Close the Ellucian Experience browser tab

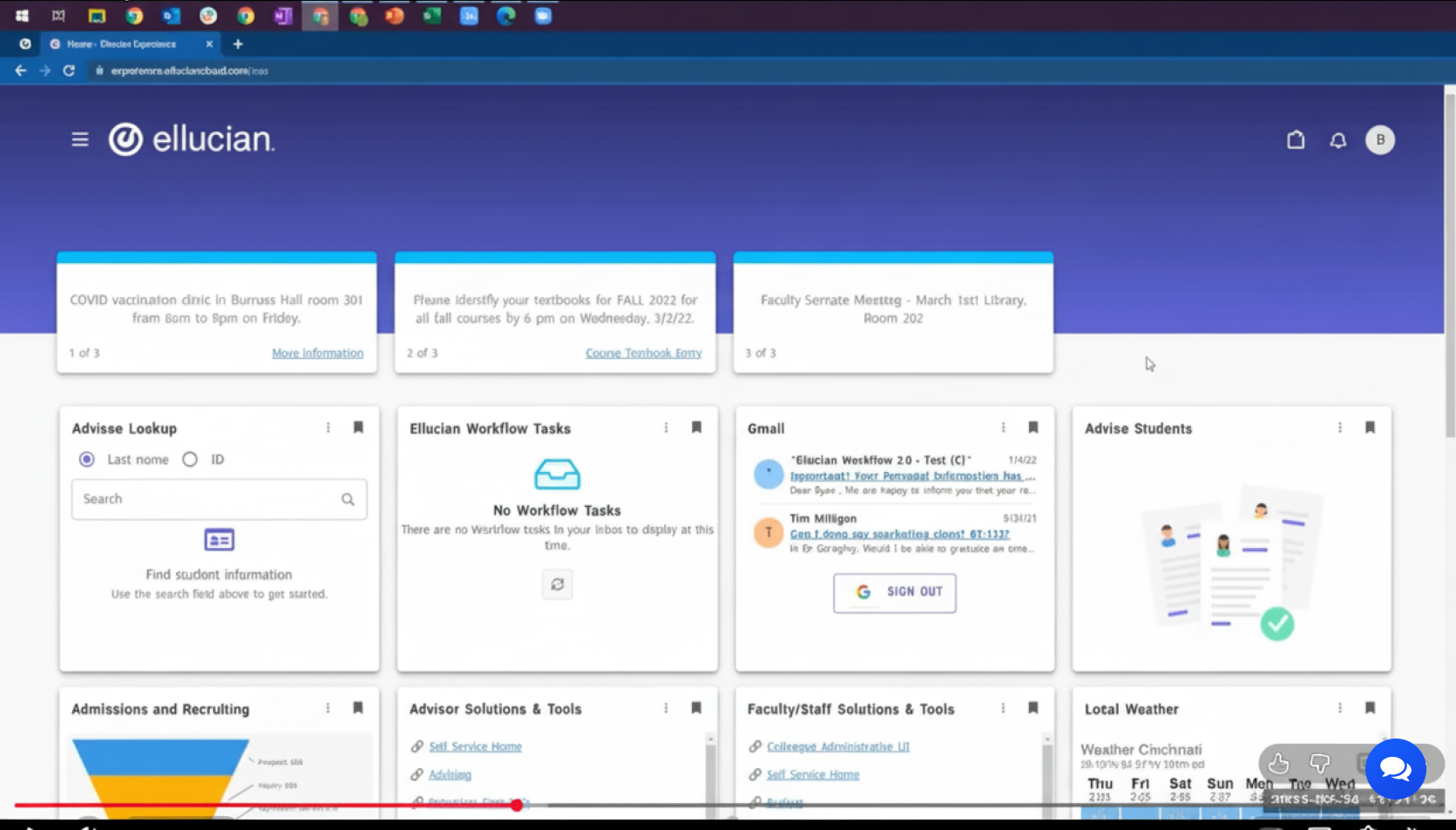209,44
